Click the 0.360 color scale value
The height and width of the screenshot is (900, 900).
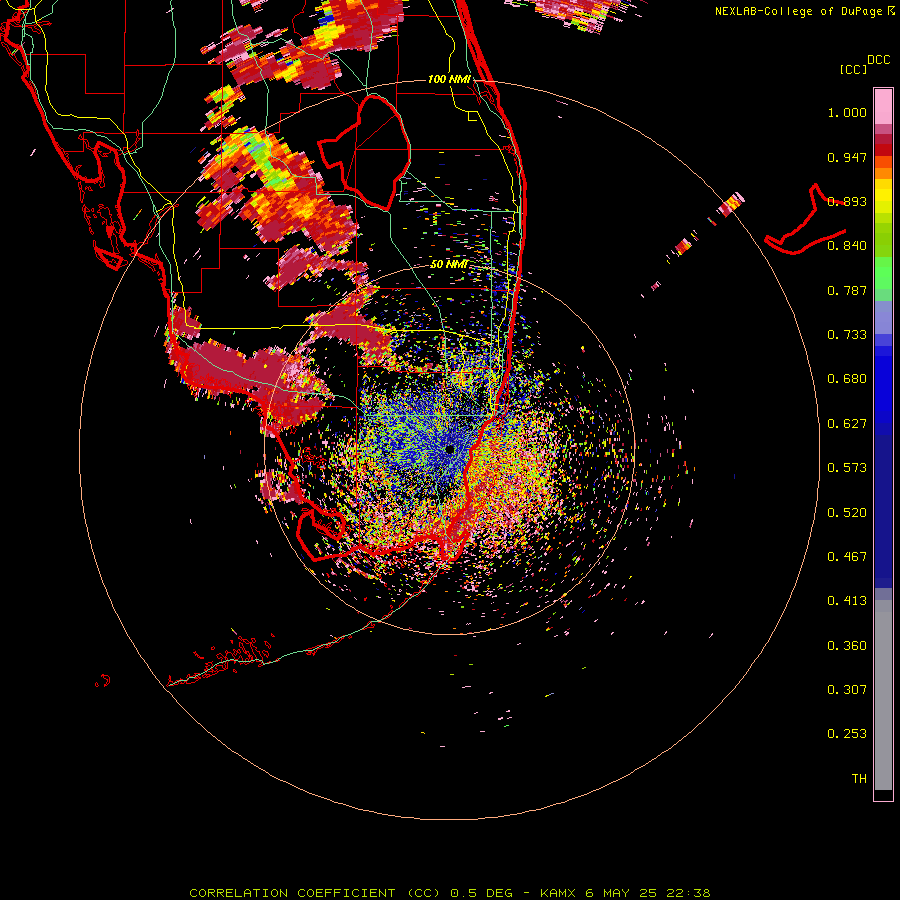click(847, 646)
